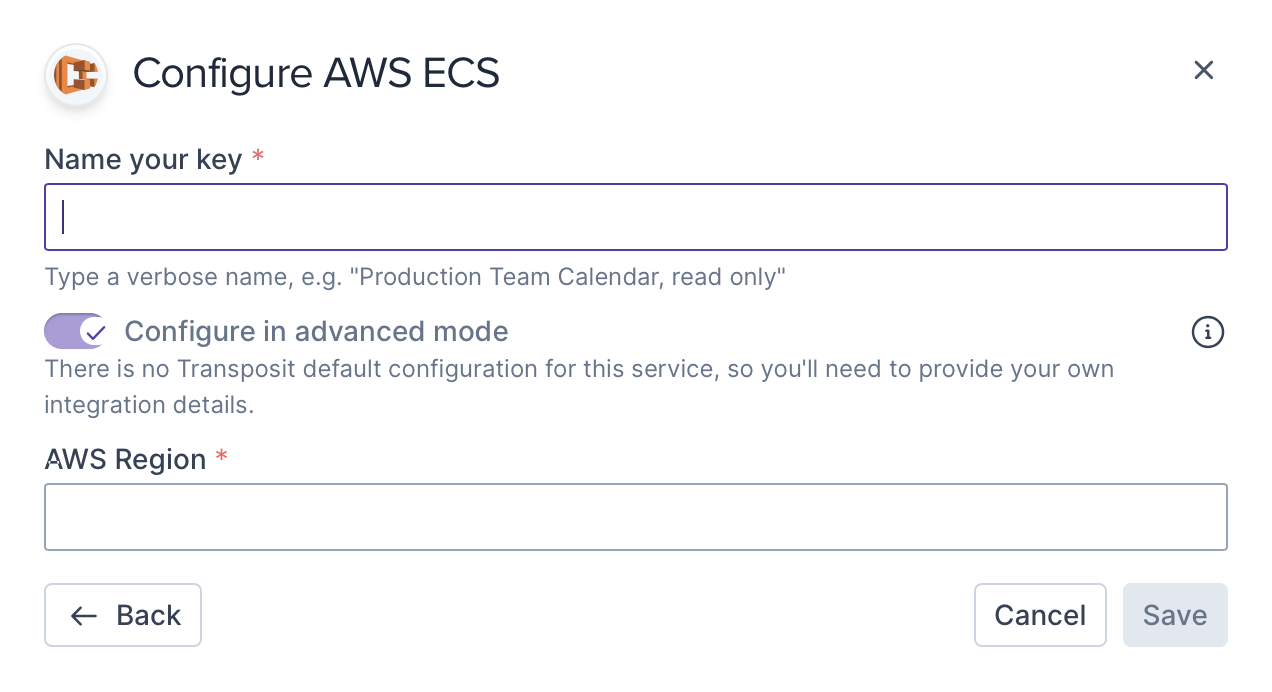
Task: Click the "Configure in advanced mode" label
Action: tap(316, 331)
